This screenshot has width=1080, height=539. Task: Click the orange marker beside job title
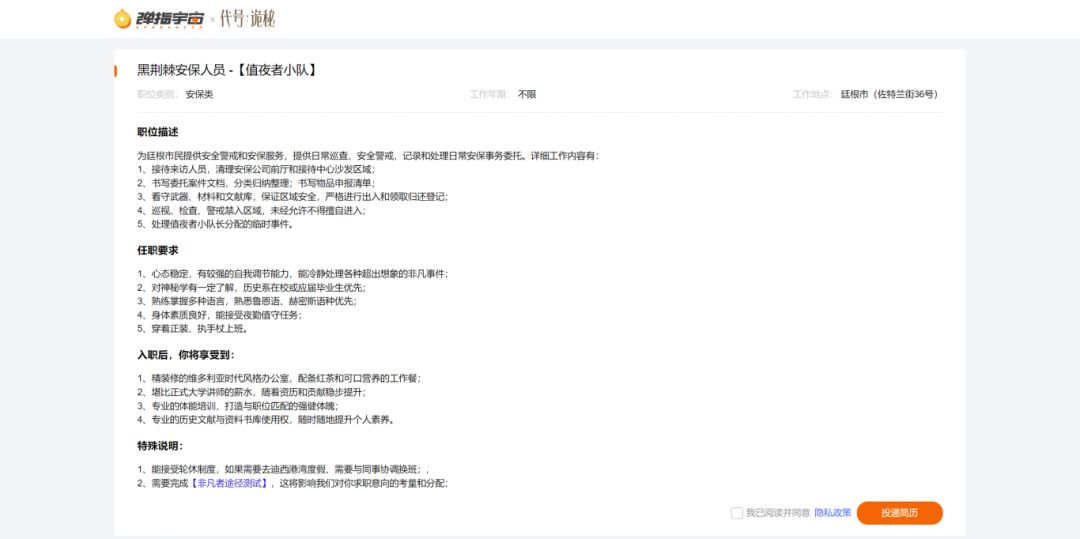[x=116, y=70]
